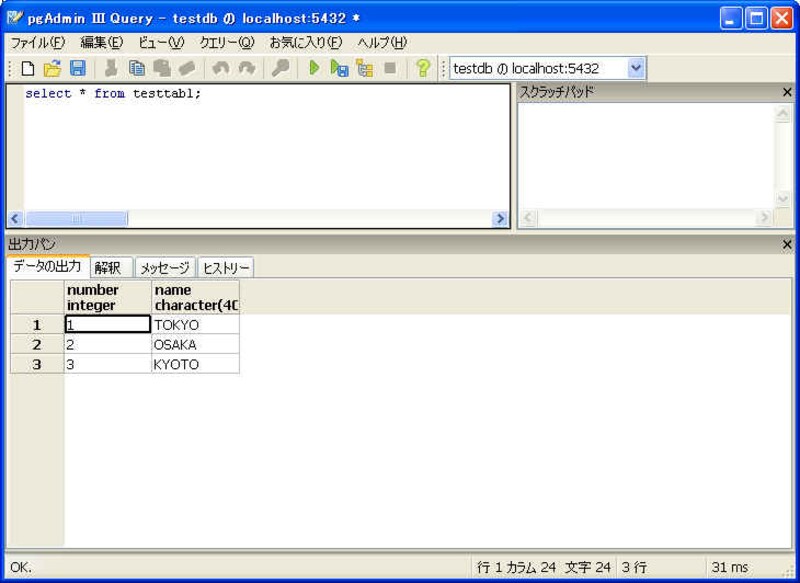Open the database connection dropdown
This screenshot has height=583, width=800.
(636, 69)
